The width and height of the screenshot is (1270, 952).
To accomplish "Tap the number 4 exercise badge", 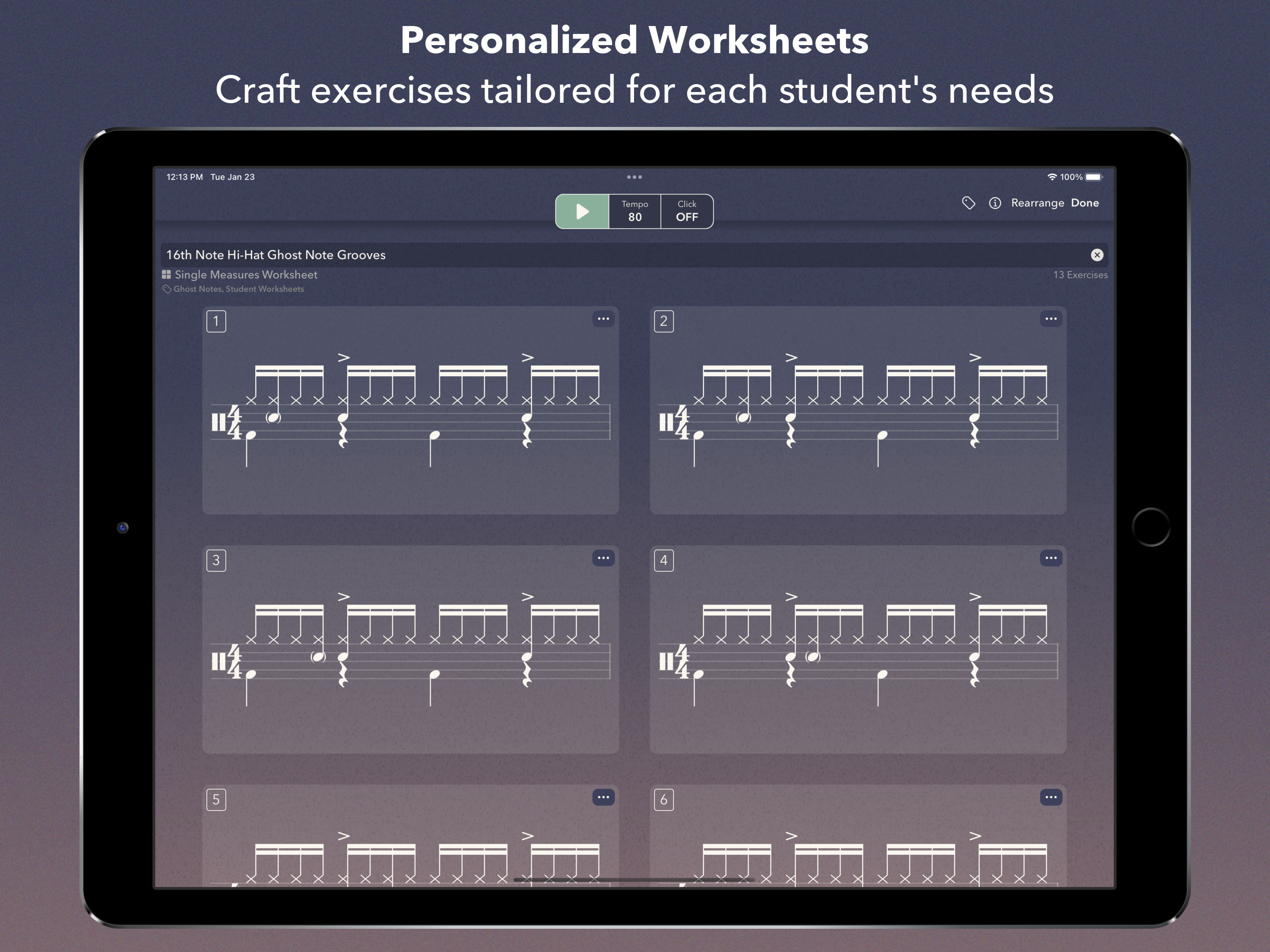I will click(x=664, y=561).
